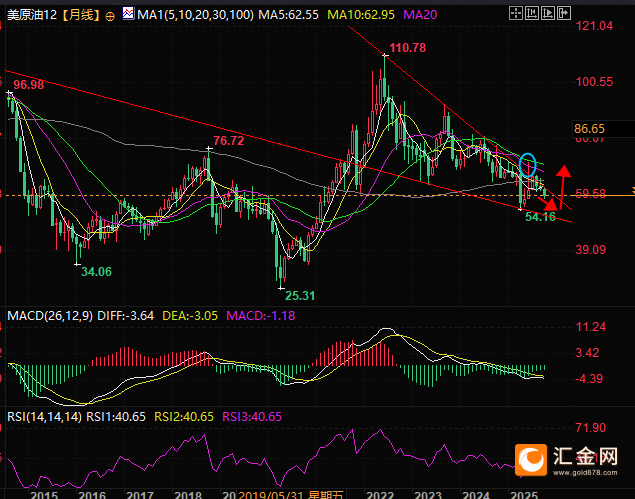
Task: Click the blue circle annotation on chart
Action: (x=529, y=164)
